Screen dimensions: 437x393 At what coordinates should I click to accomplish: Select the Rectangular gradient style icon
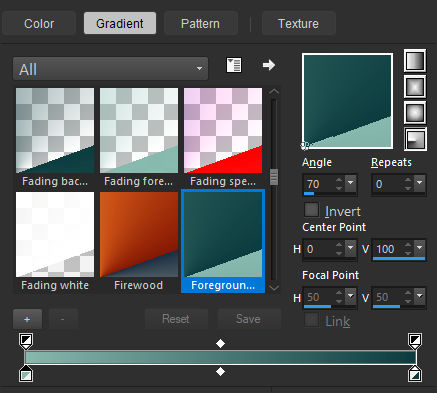point(415,87)
